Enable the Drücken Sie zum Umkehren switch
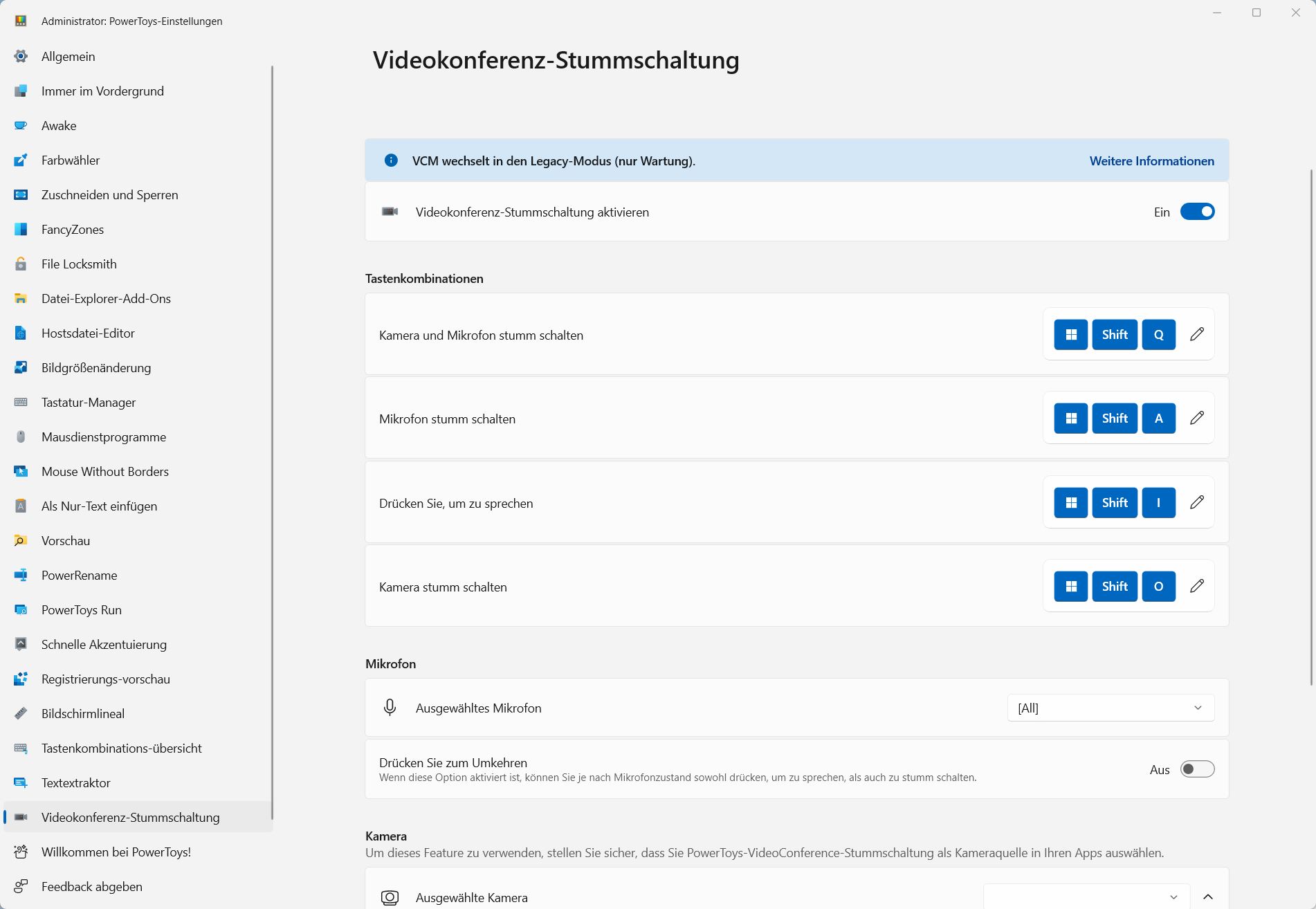 point(1197,769)
